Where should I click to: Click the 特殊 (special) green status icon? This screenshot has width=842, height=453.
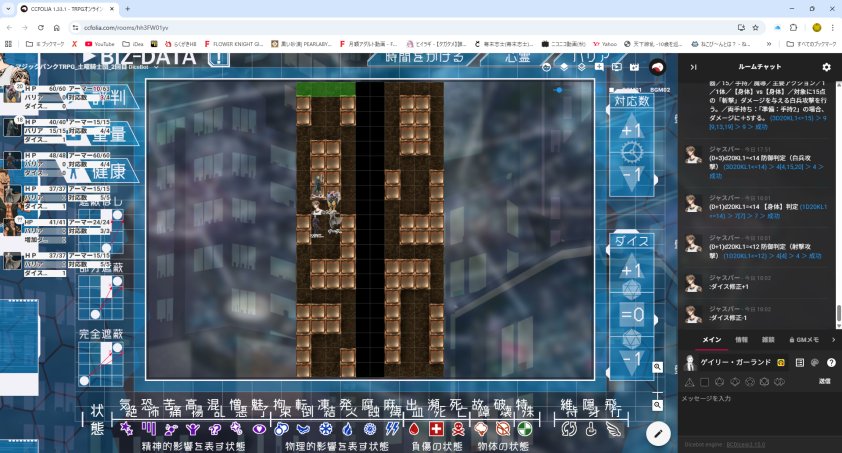click(525, 429)
